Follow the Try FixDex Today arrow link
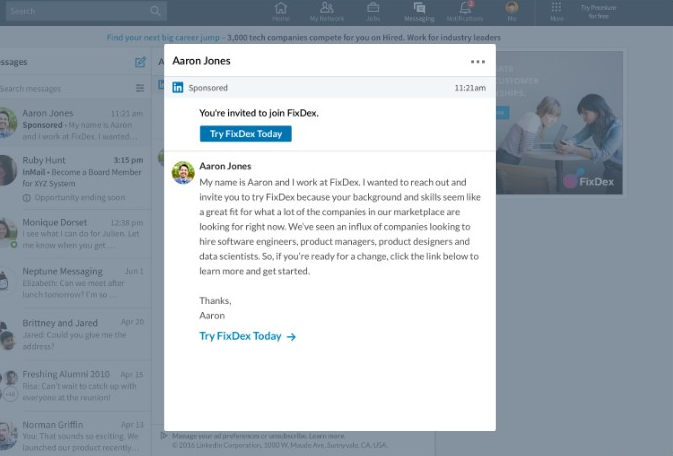 [247, 336]
